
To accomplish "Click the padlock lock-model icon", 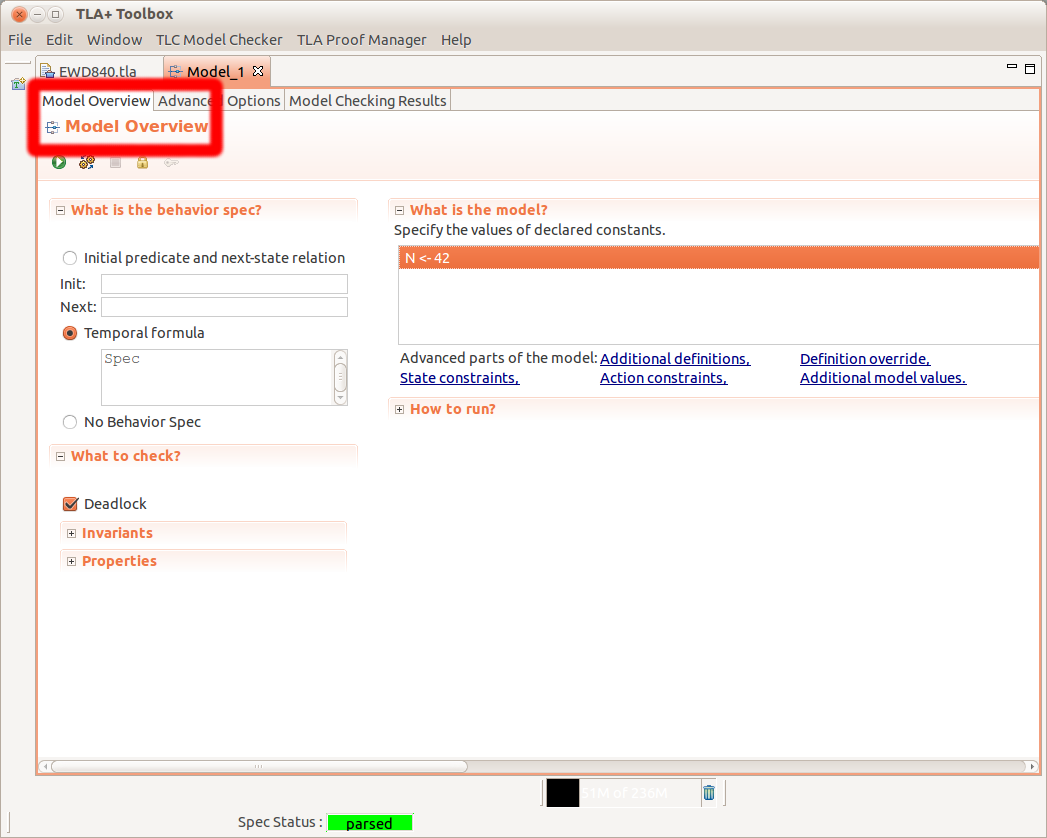I will [x=142, y=162].
